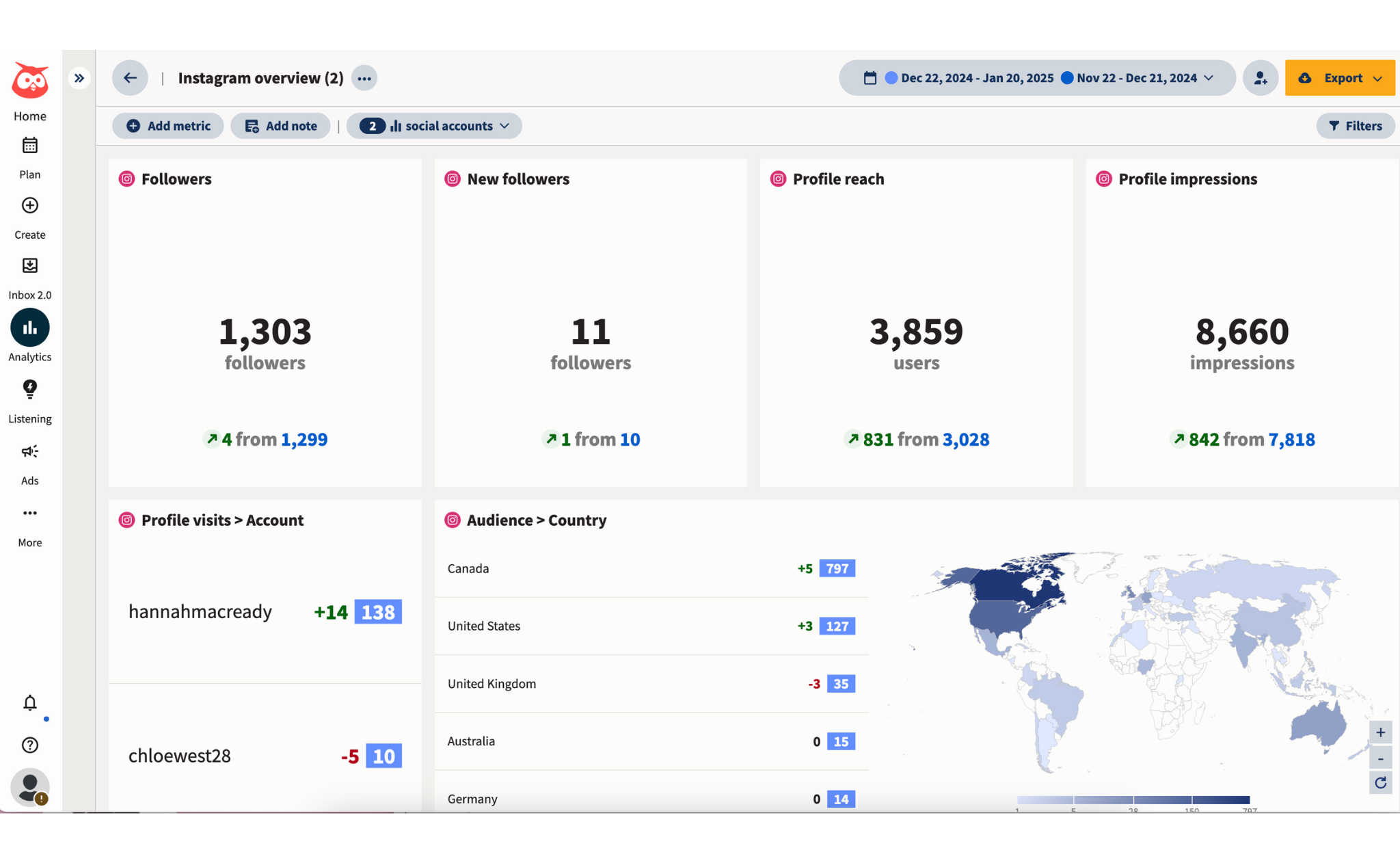Screen dimensions: 1400x863
Task: Open the Filters panel
Action: (1356, 125)
